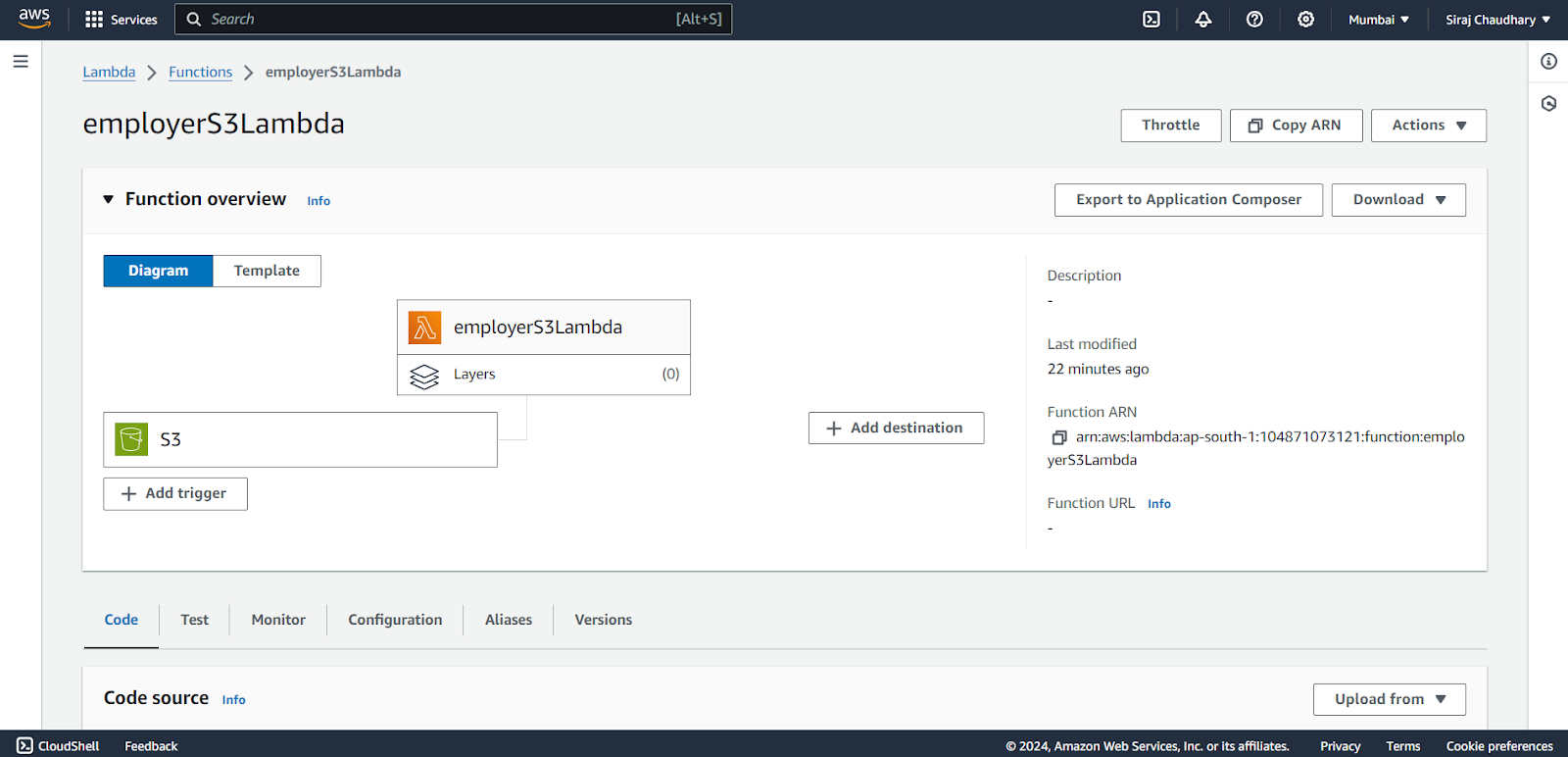Open the Monitor tab
This screenshot has height=757, width=1568.
(x=278, y=620)
